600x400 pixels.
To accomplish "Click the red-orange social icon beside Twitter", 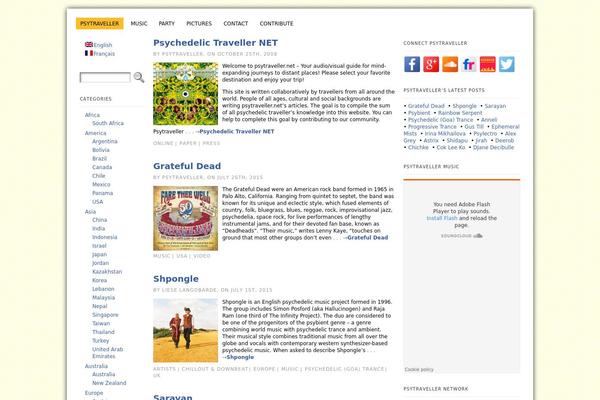I will tap(488, 64).
